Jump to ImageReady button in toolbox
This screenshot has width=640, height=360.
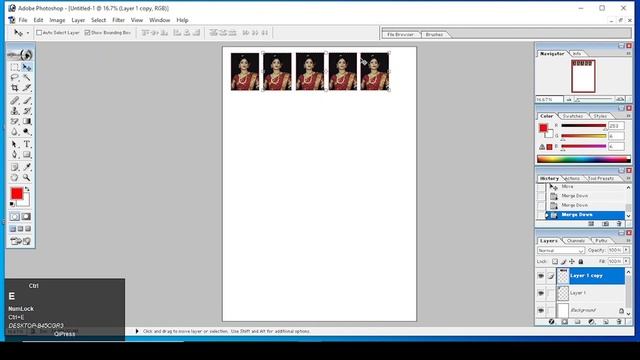click(x=20, y=241)
